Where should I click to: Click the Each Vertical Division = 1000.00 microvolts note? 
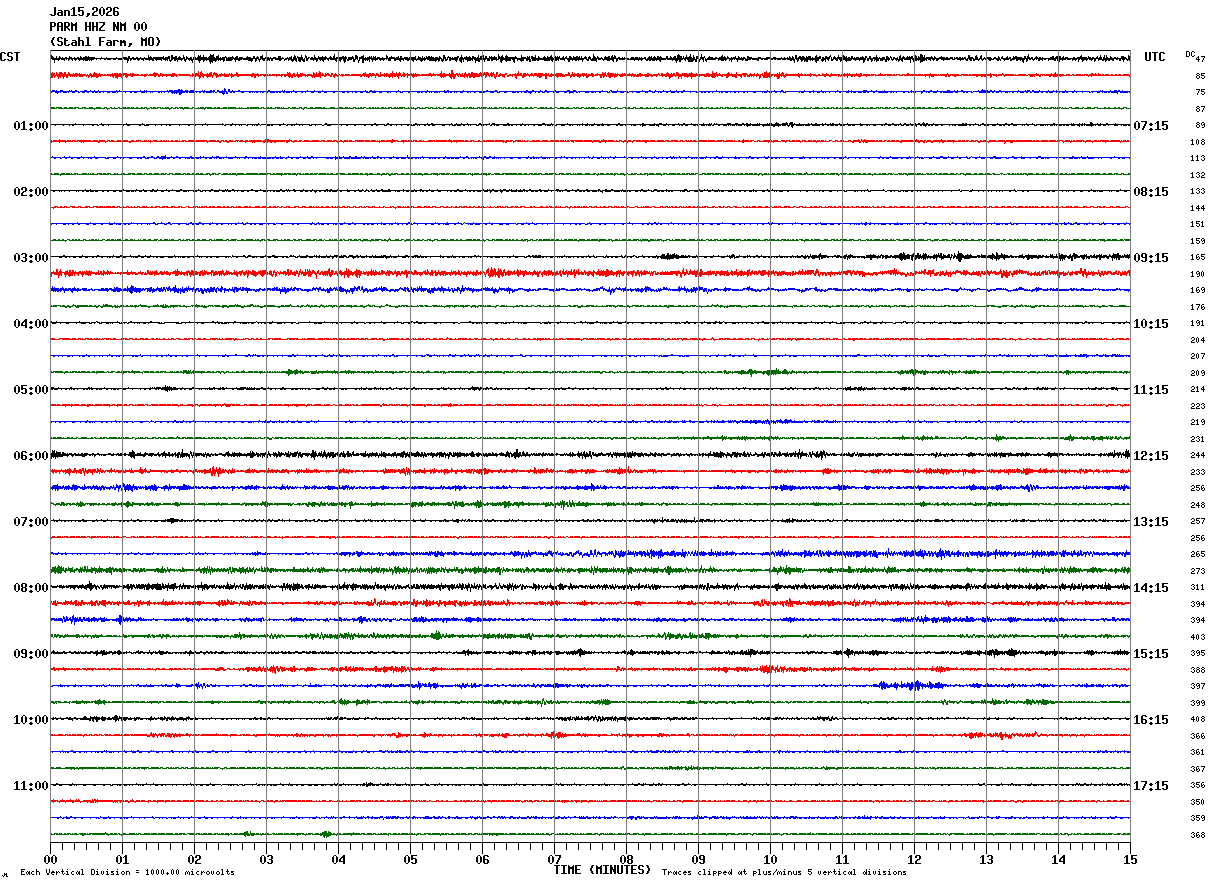click(127, 873)
